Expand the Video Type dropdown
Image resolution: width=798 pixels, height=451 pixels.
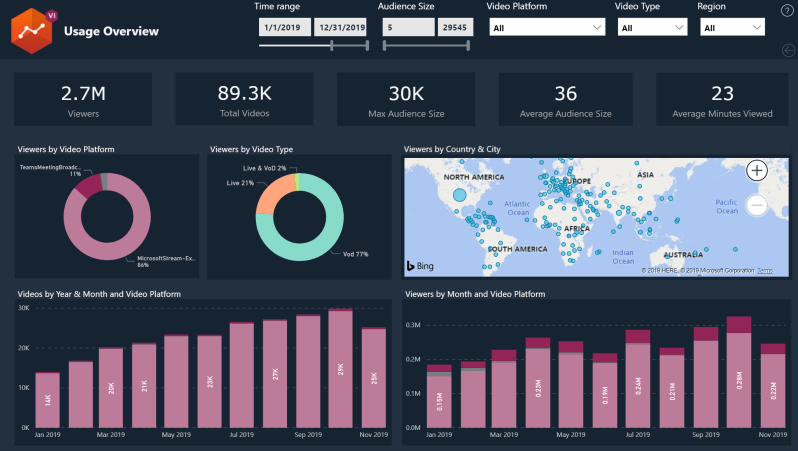click(x=650, y=28)
